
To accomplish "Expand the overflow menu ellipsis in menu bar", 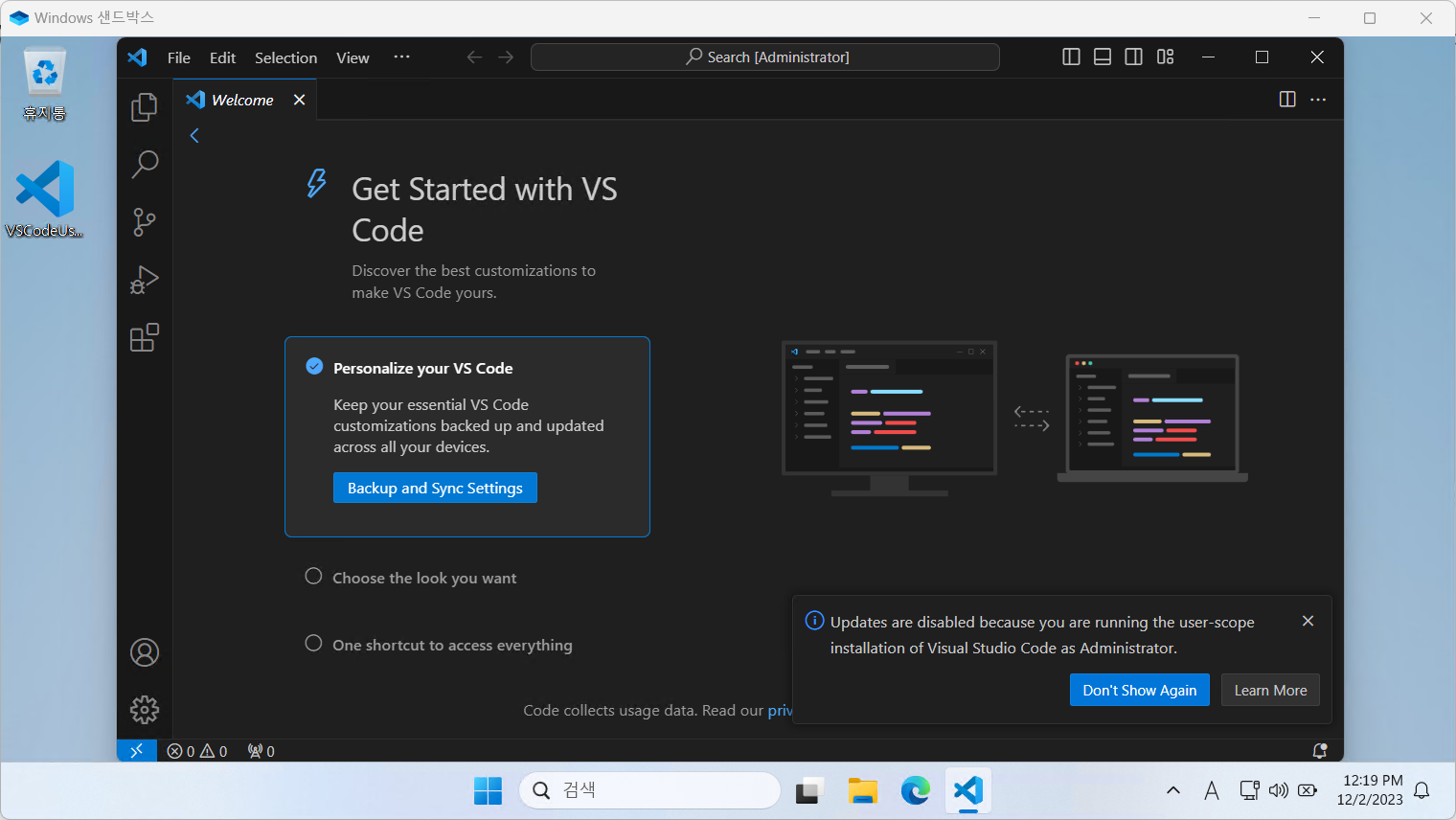I will tap(401, 57).
